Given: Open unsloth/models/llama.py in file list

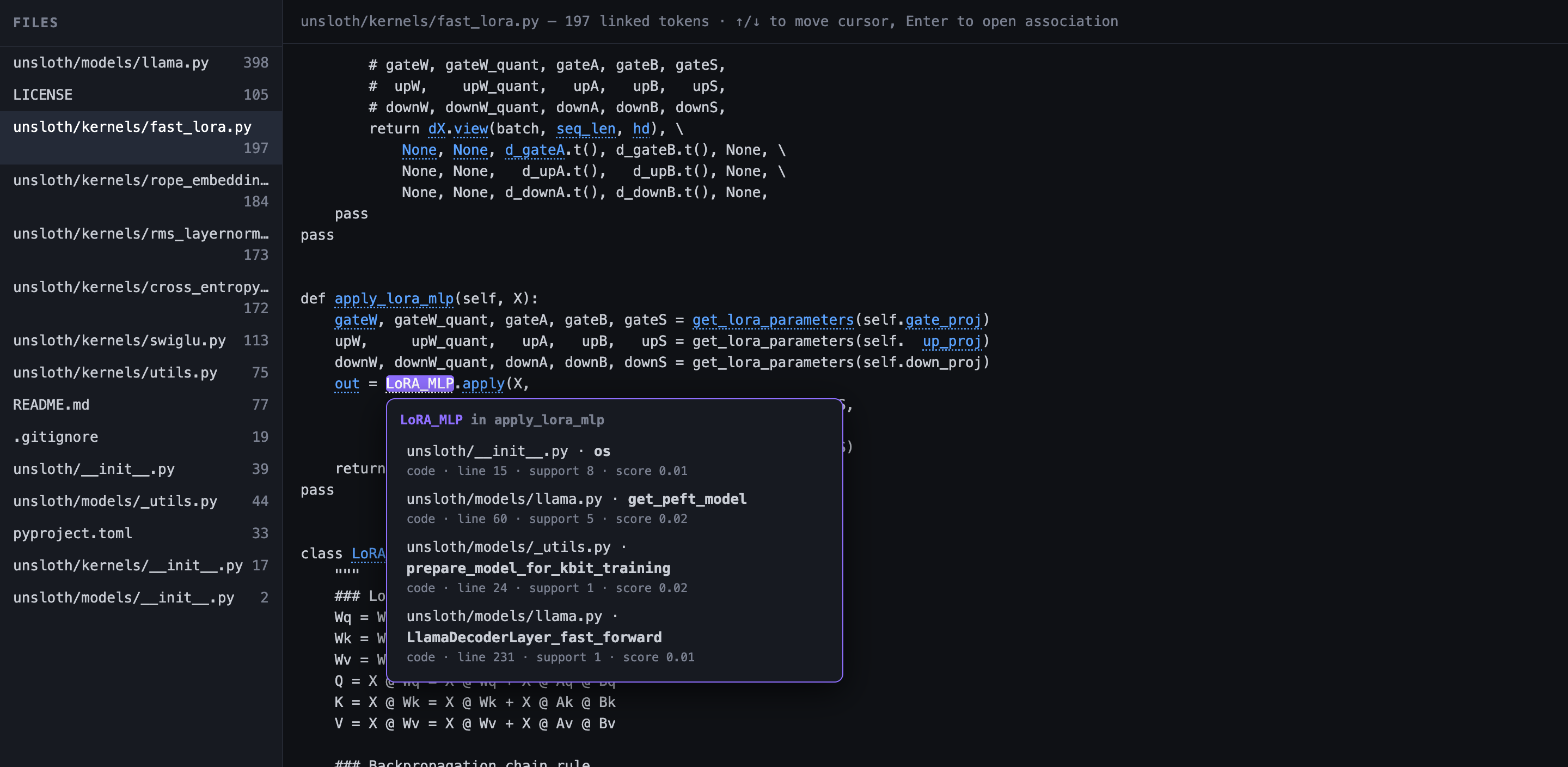Looking at the screenshot, I should coord(140,63).
